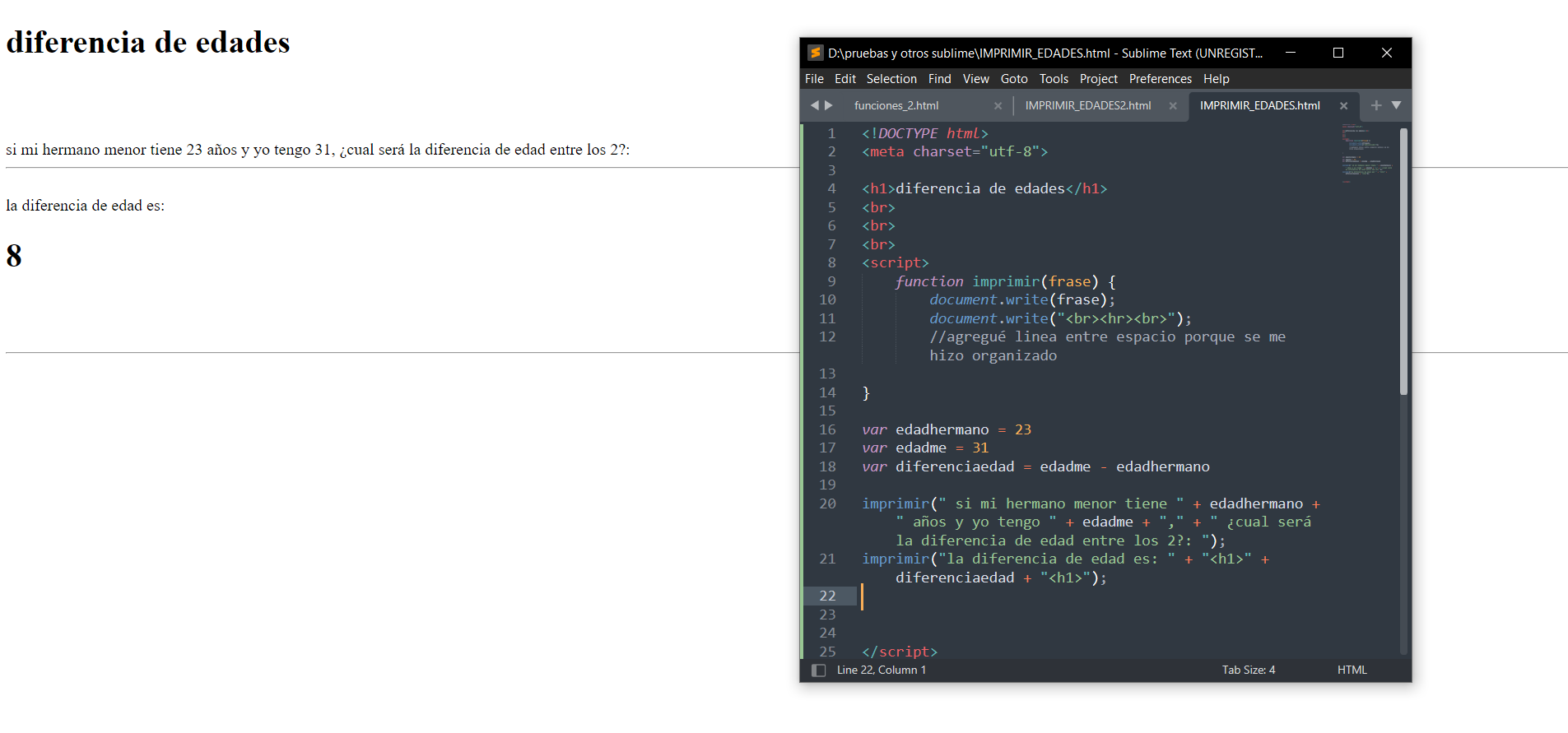Switch to the funciones_2.html tab
This screenshot has height=733, width=1568.
coord(896,106)
